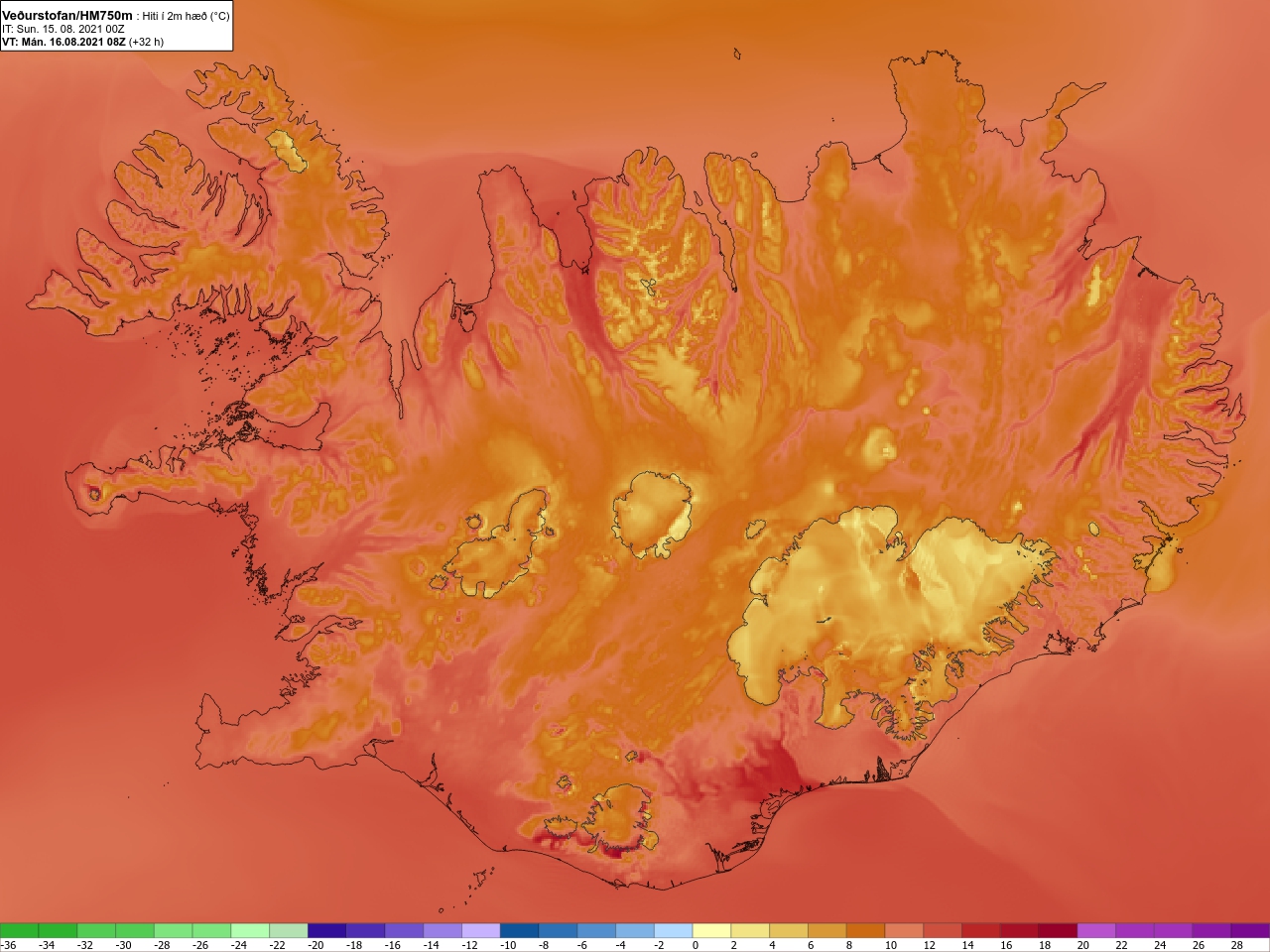Viewport: 1270px width, 952px height.
Task: Click the orange swatch between 8 and 10
Action: click(865, 930)
